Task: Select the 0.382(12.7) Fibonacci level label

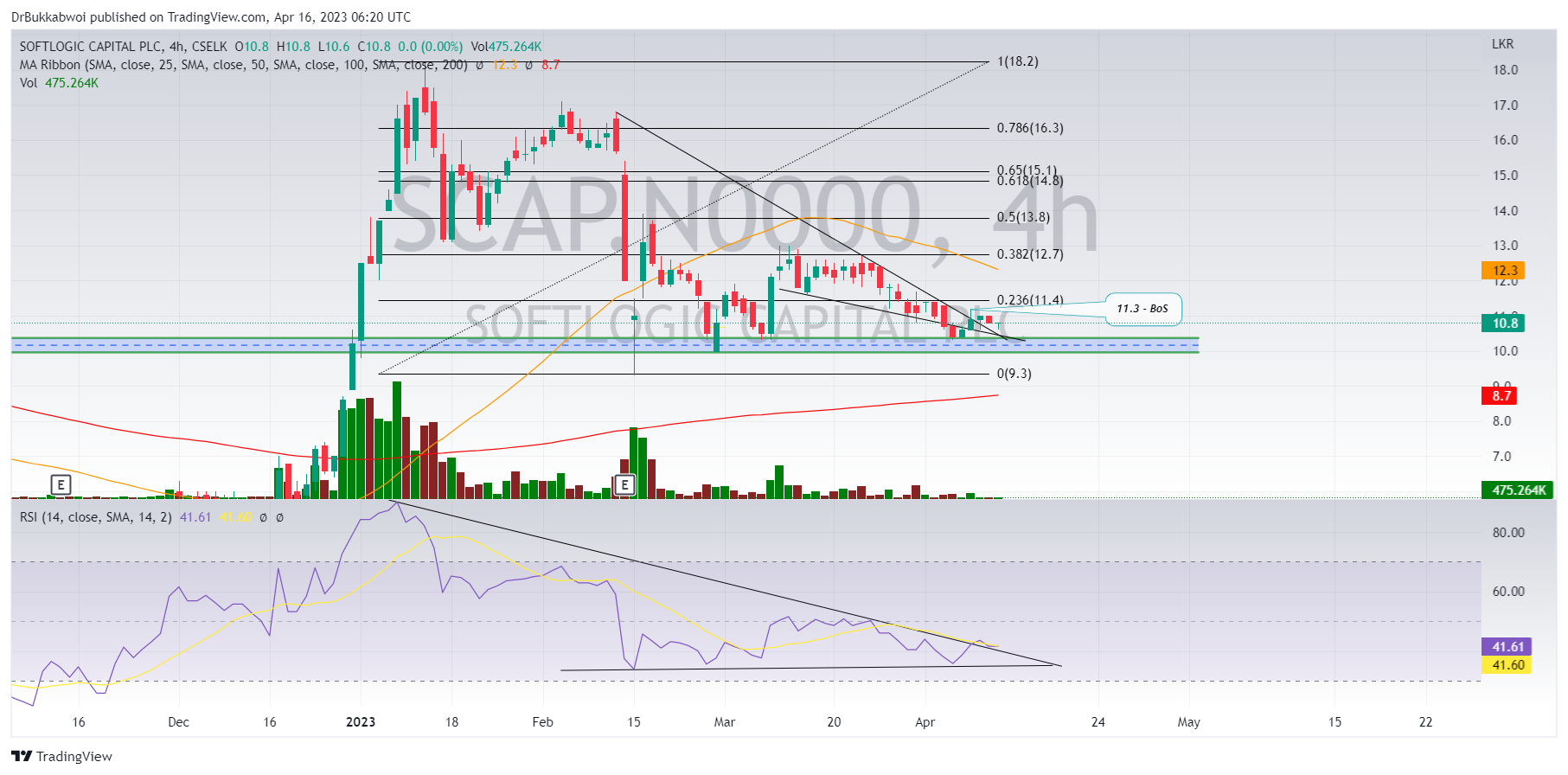Action: point(1030,254)
